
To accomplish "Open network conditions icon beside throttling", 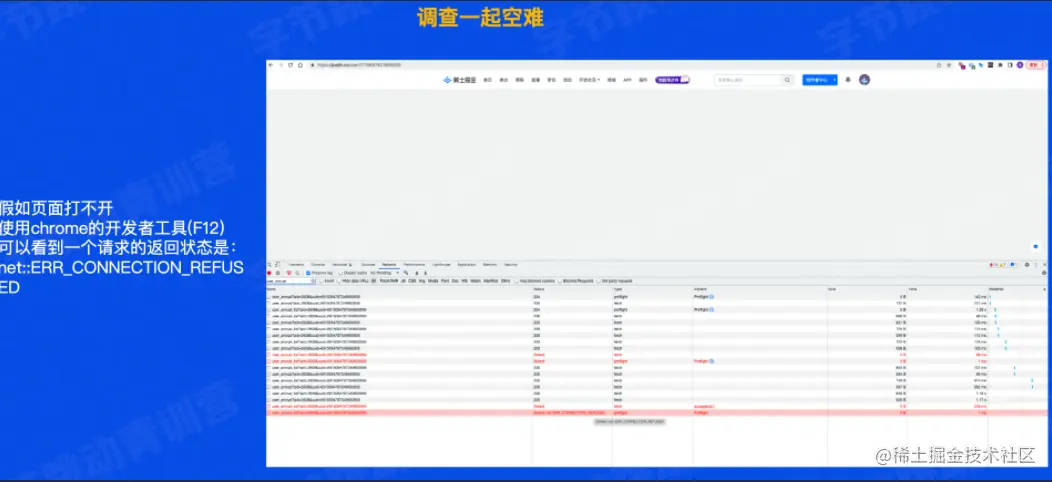I will pyautogui.click(x=406, y=273).
